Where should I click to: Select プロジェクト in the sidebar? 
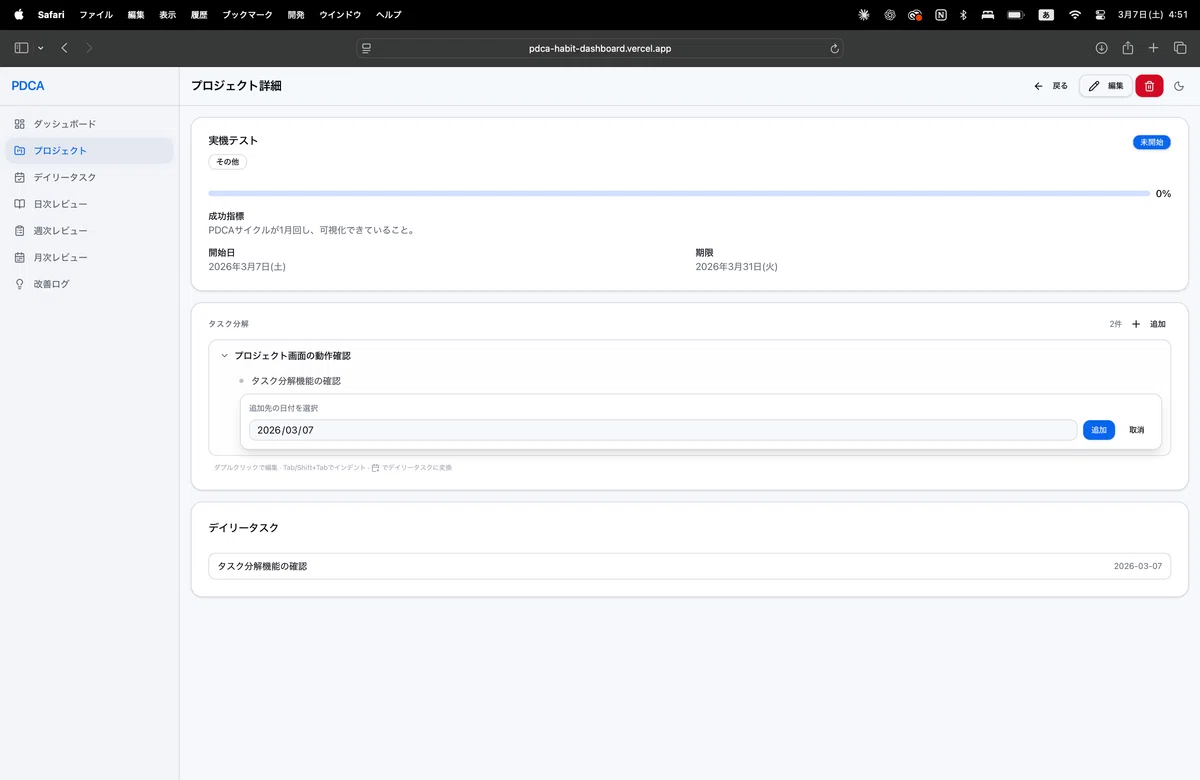pos(89,151)
